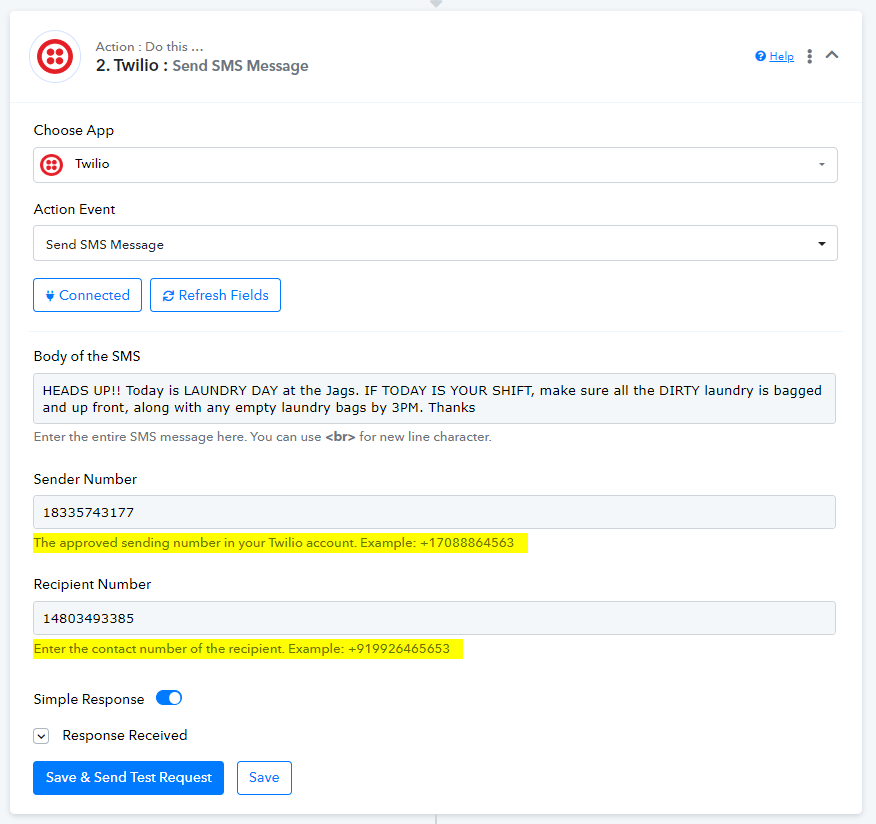Viewport: 876px width, 824px height.
Task: Open the Choose App dropdown showing Twilio
Action: [x=435, y=165]
